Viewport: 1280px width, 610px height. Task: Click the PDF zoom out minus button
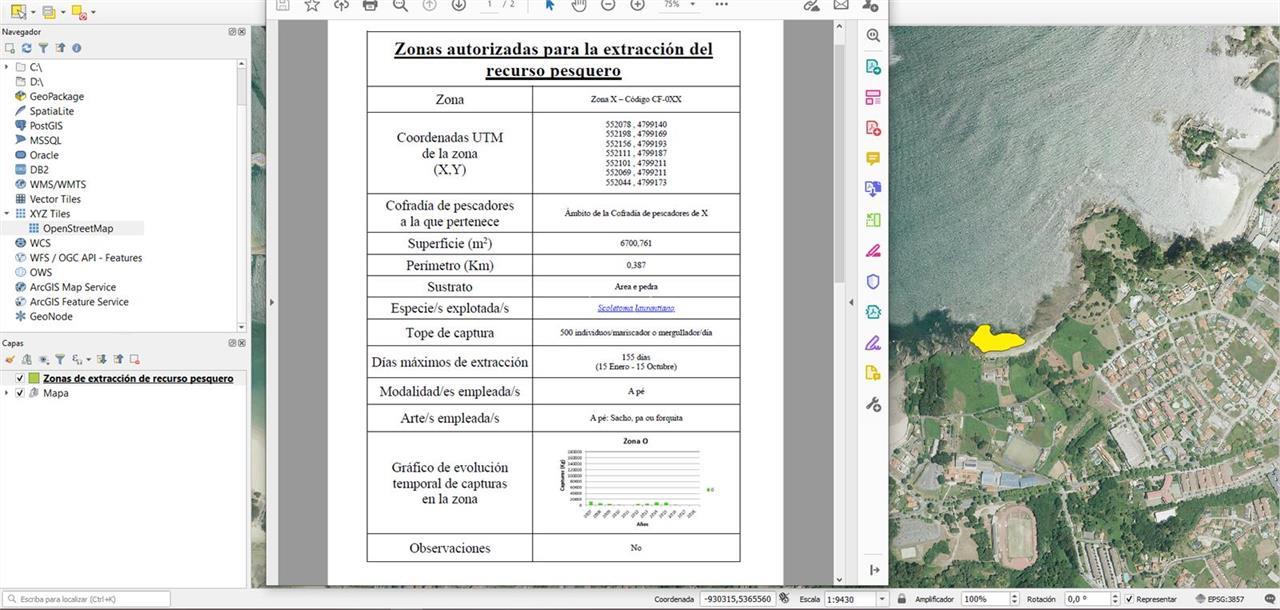pos(608,4)
